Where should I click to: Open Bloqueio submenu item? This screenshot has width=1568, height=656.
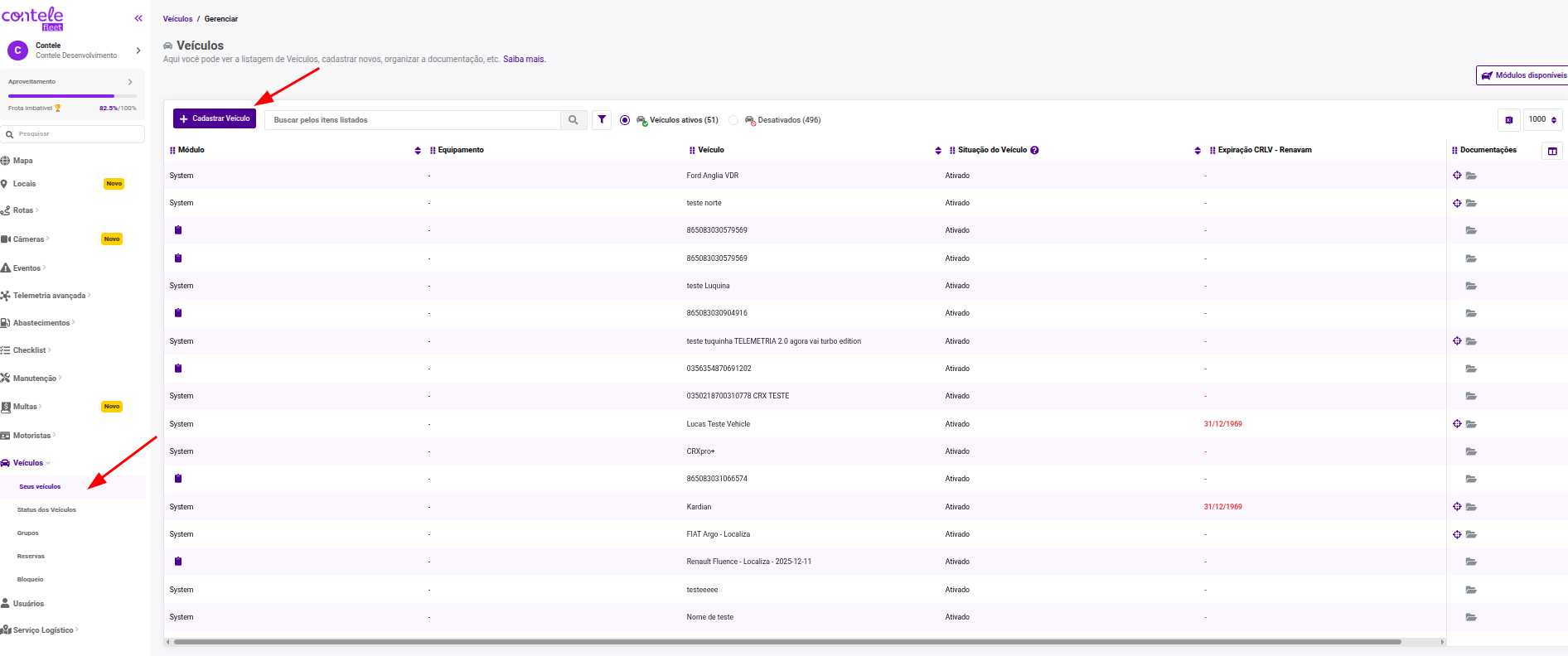pos(30,580)
